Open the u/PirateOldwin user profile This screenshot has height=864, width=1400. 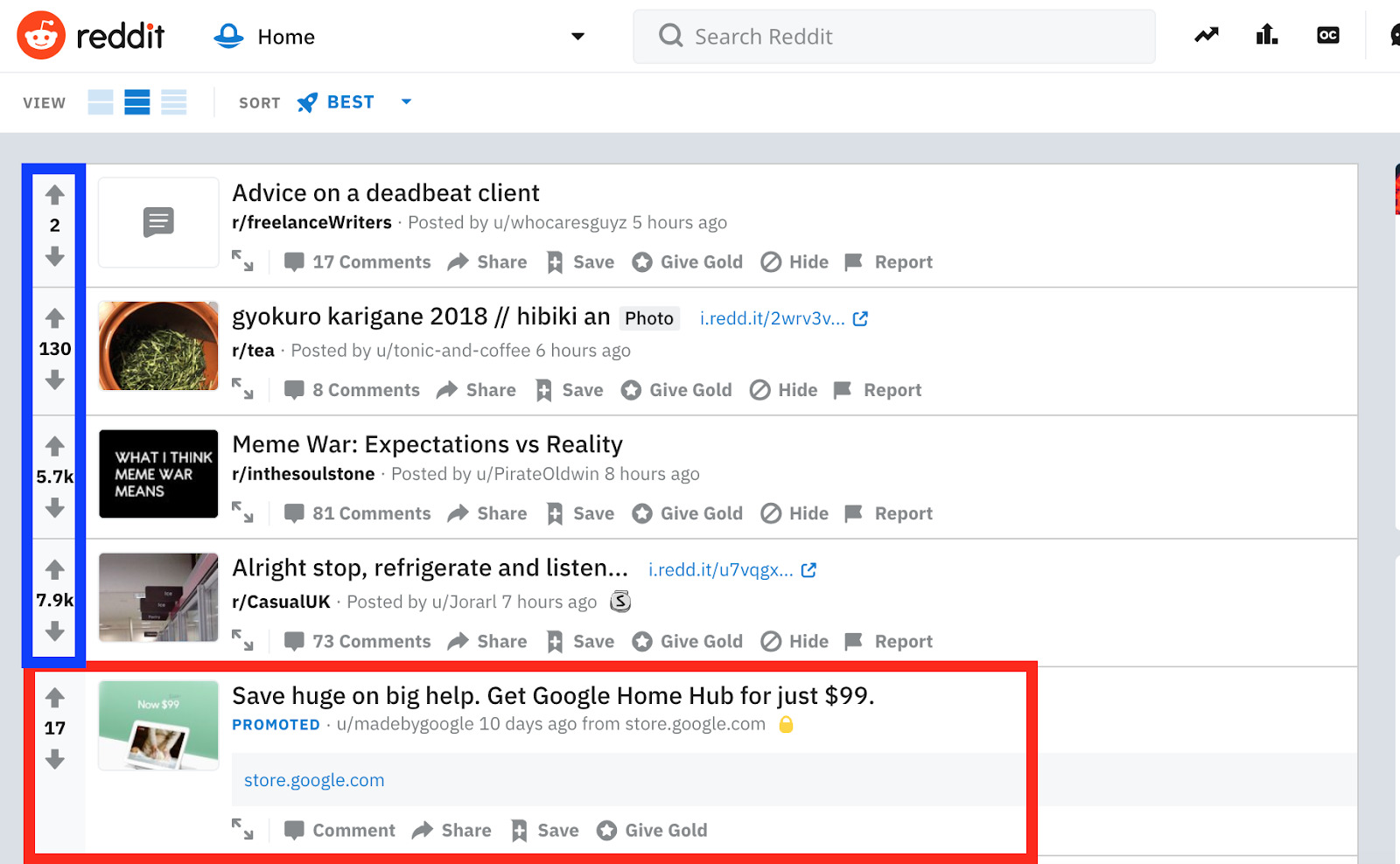click(x=537, y=474)
